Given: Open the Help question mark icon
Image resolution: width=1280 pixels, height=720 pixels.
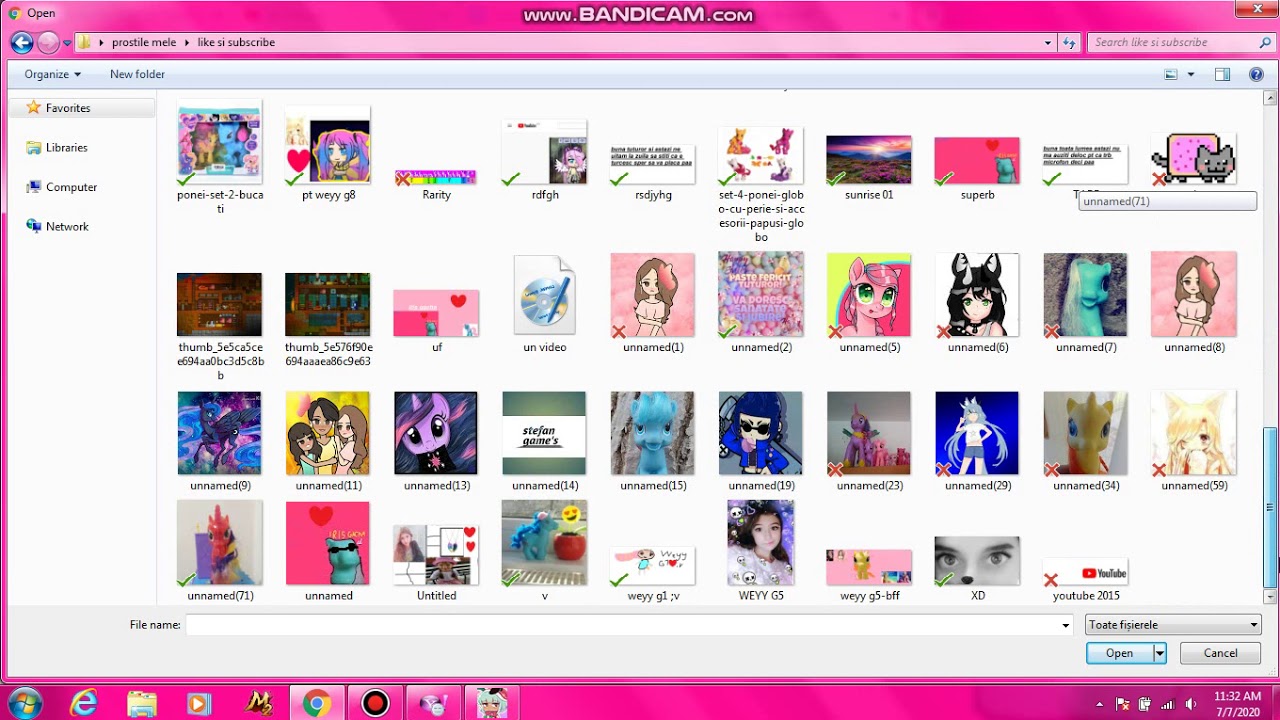Looking at the screenshot, I should tap(1257, 74).
